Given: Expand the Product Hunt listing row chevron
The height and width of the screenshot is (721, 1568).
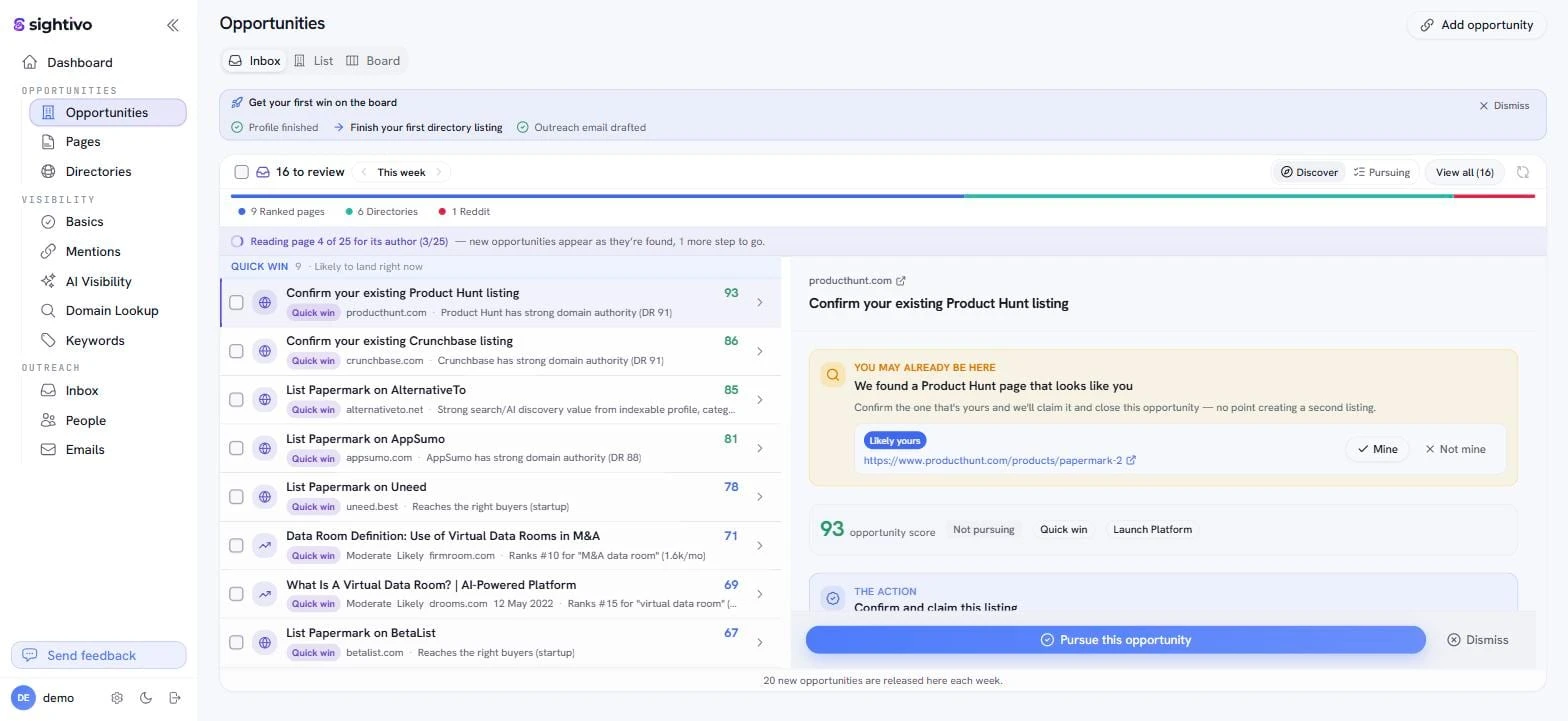Looking at the screenshot, I should (760, 302).
